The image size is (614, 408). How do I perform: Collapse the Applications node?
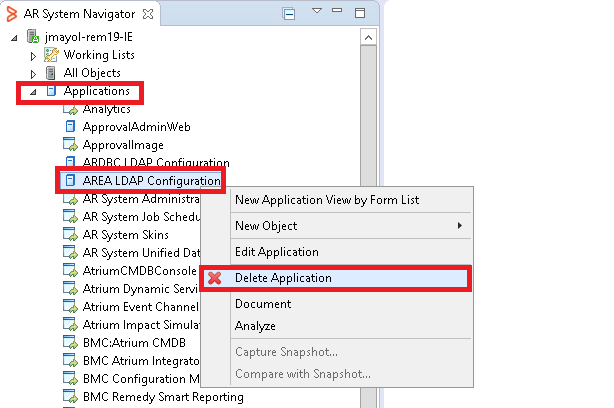coord(33,92)
